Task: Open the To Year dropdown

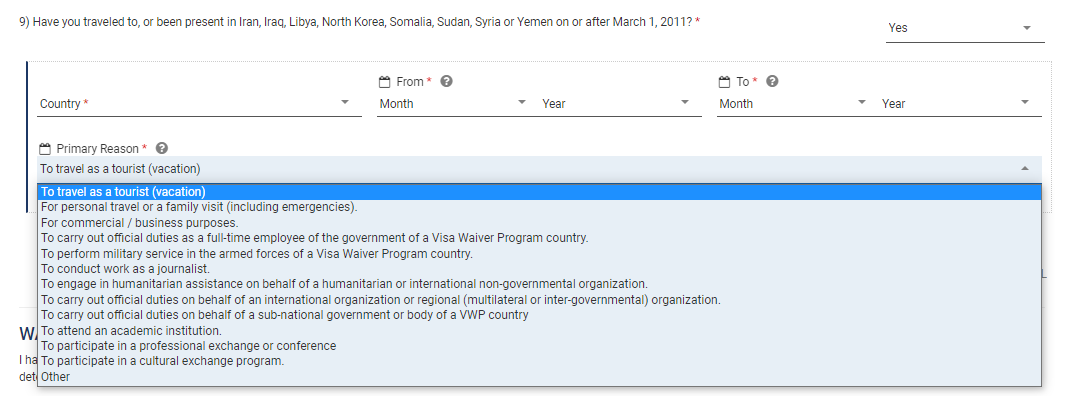Action: [x=960, y=104]
